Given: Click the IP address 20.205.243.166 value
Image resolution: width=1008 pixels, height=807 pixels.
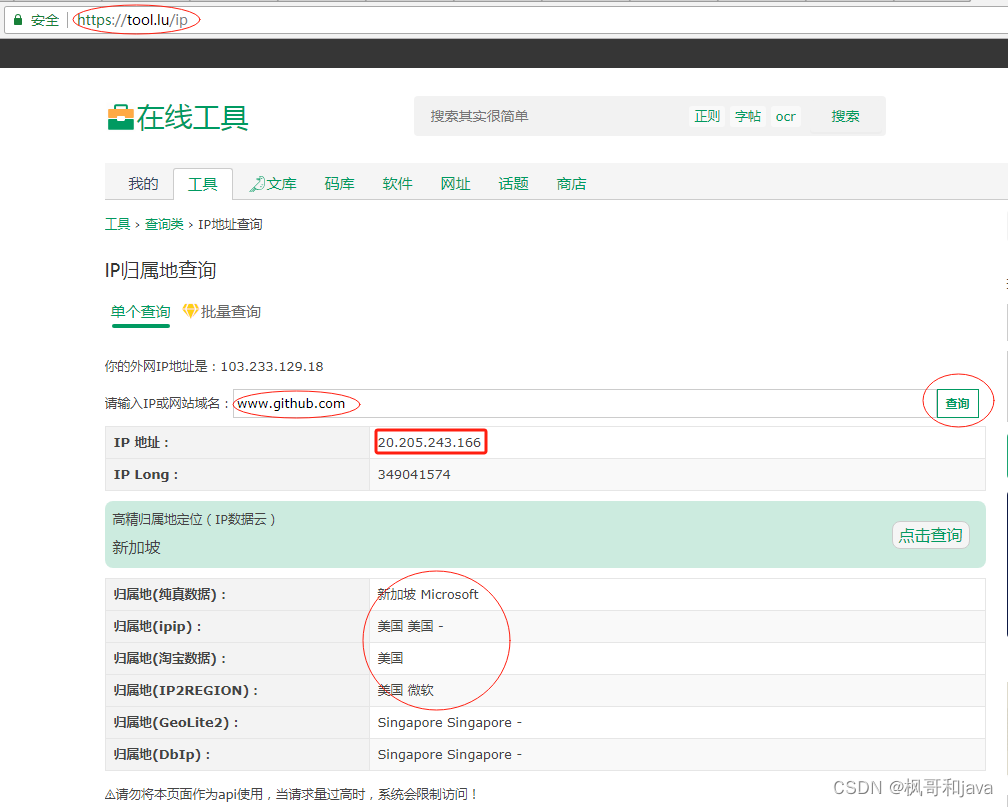Looking at the screenshot, I should [x=429, y=442].
